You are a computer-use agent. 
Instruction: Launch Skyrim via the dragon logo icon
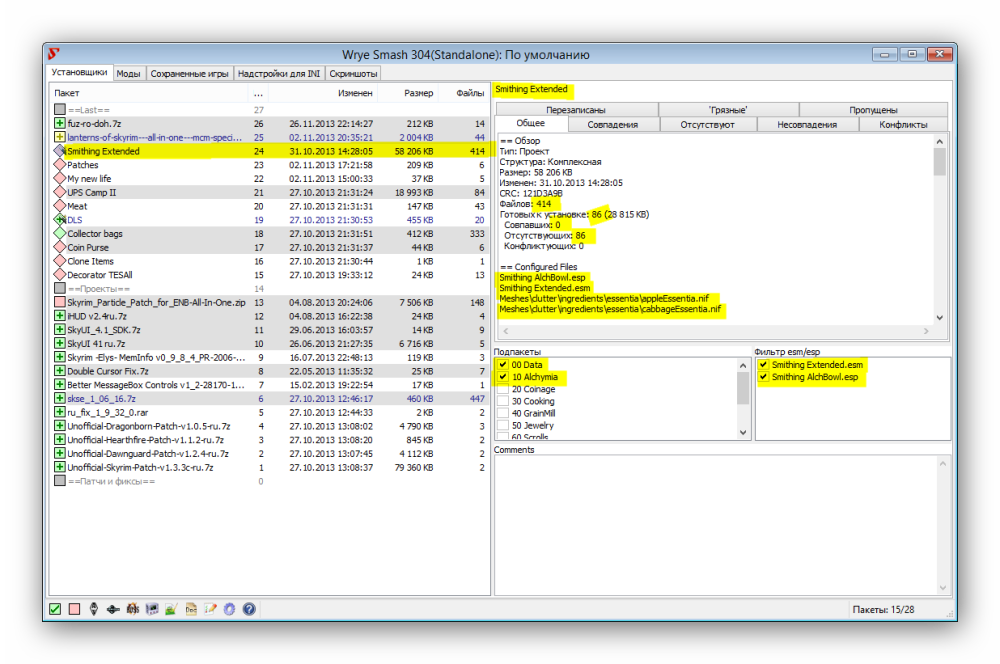point(94,609)
